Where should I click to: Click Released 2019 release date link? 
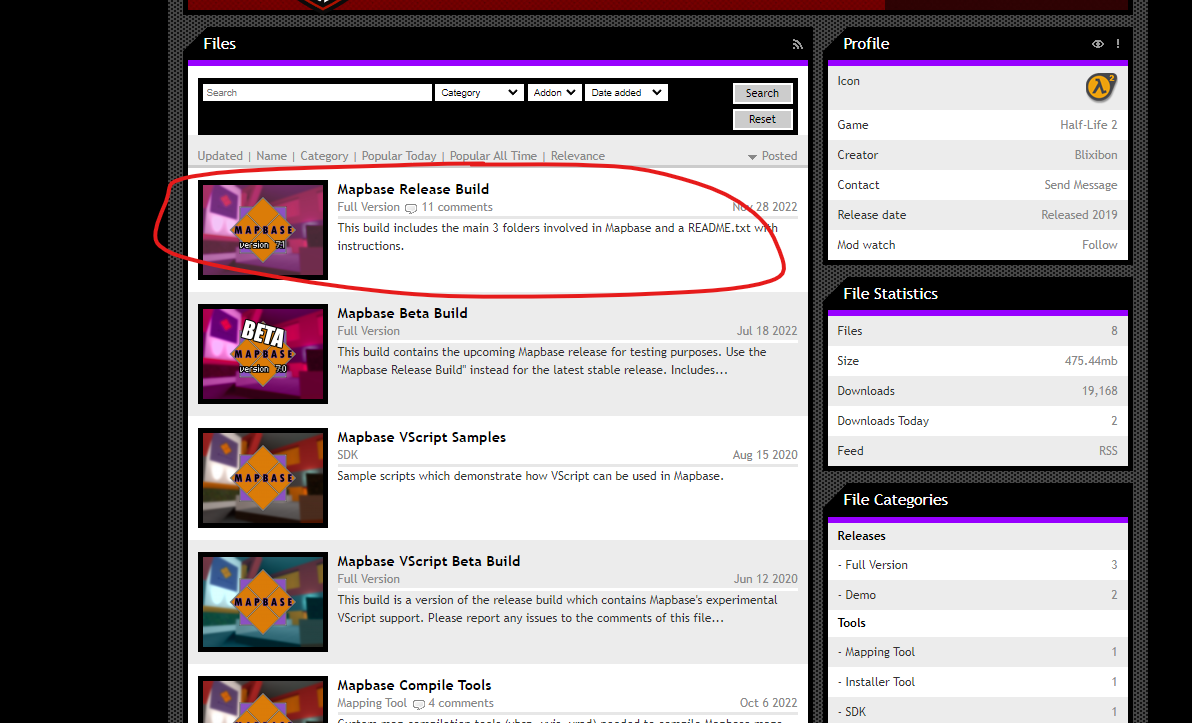(1079, 214)
